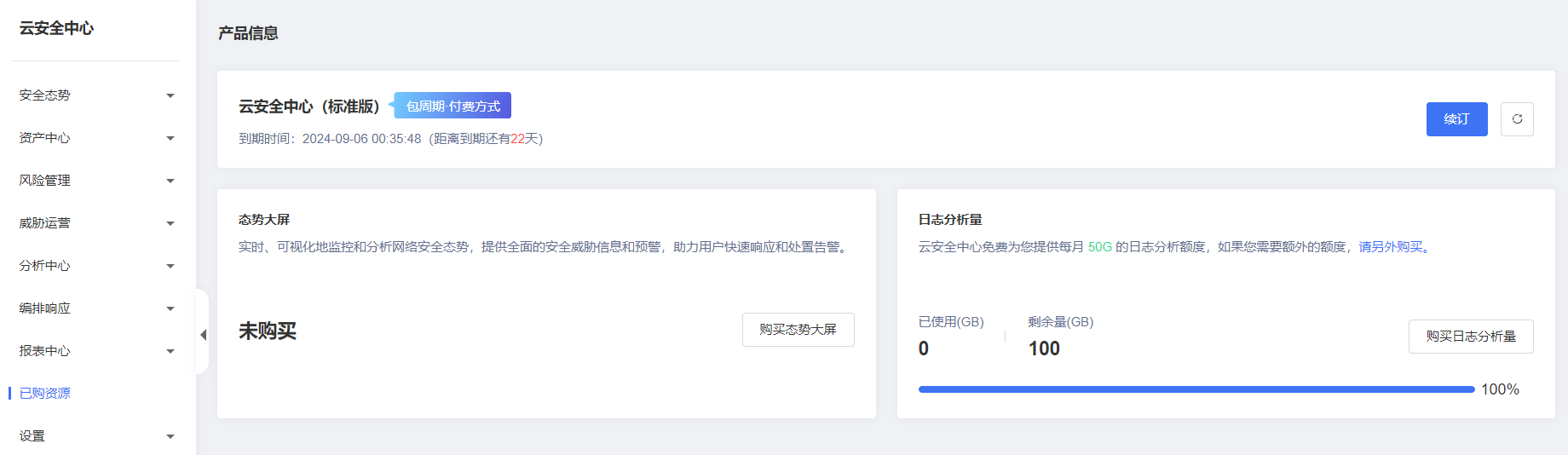The image size is (1568, 455).
Task: Collapse the sidebar with the left arrow handle
Action: click(x=203, y=335)
